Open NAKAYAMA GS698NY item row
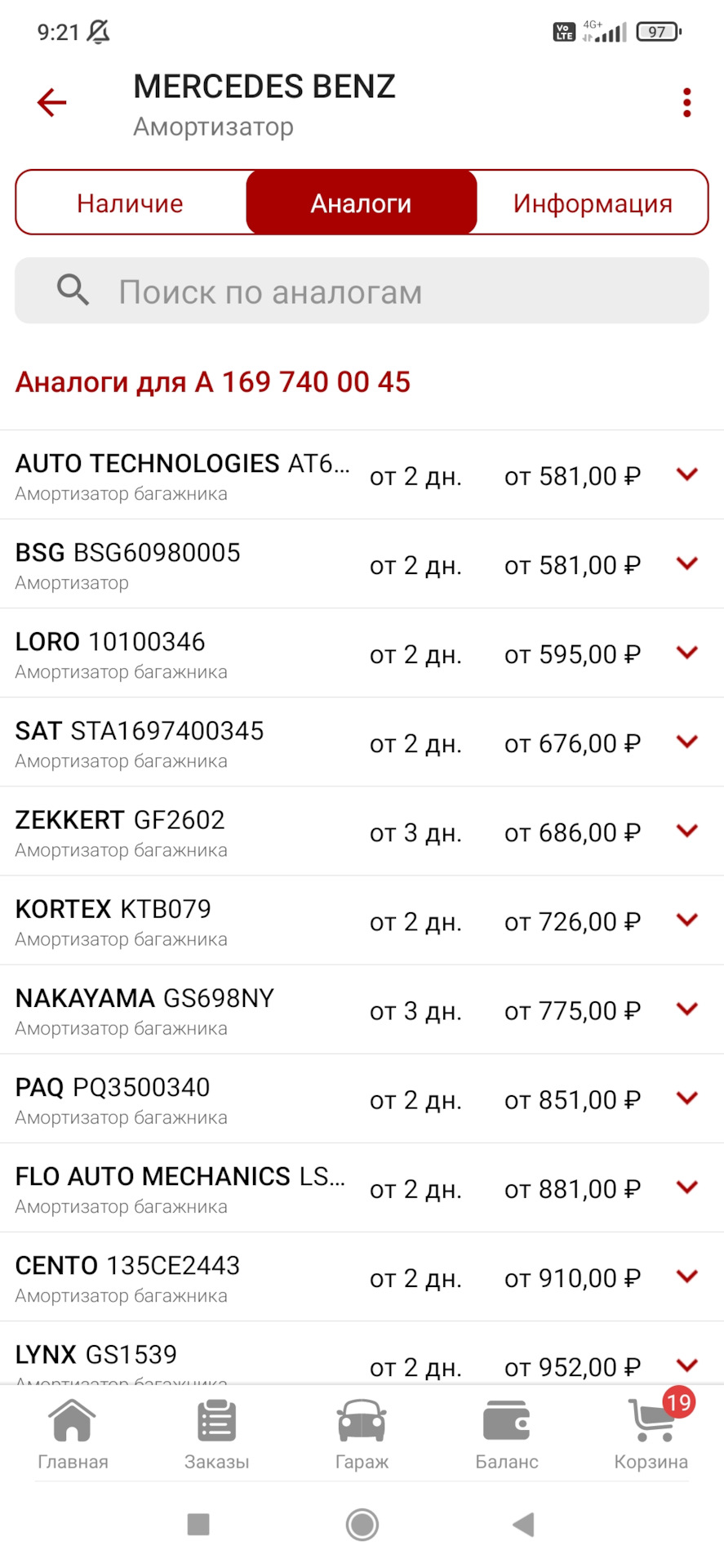 tap(362, 1009)
